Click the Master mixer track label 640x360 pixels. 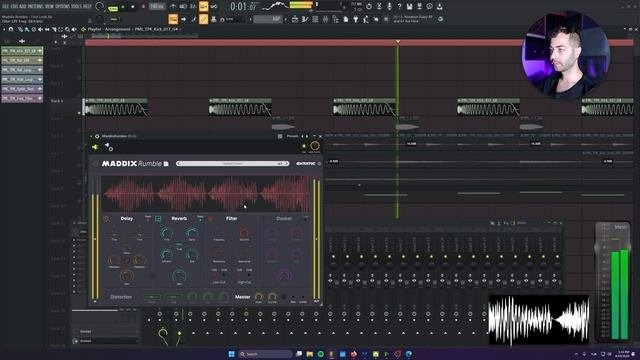[x=620, y=227]
